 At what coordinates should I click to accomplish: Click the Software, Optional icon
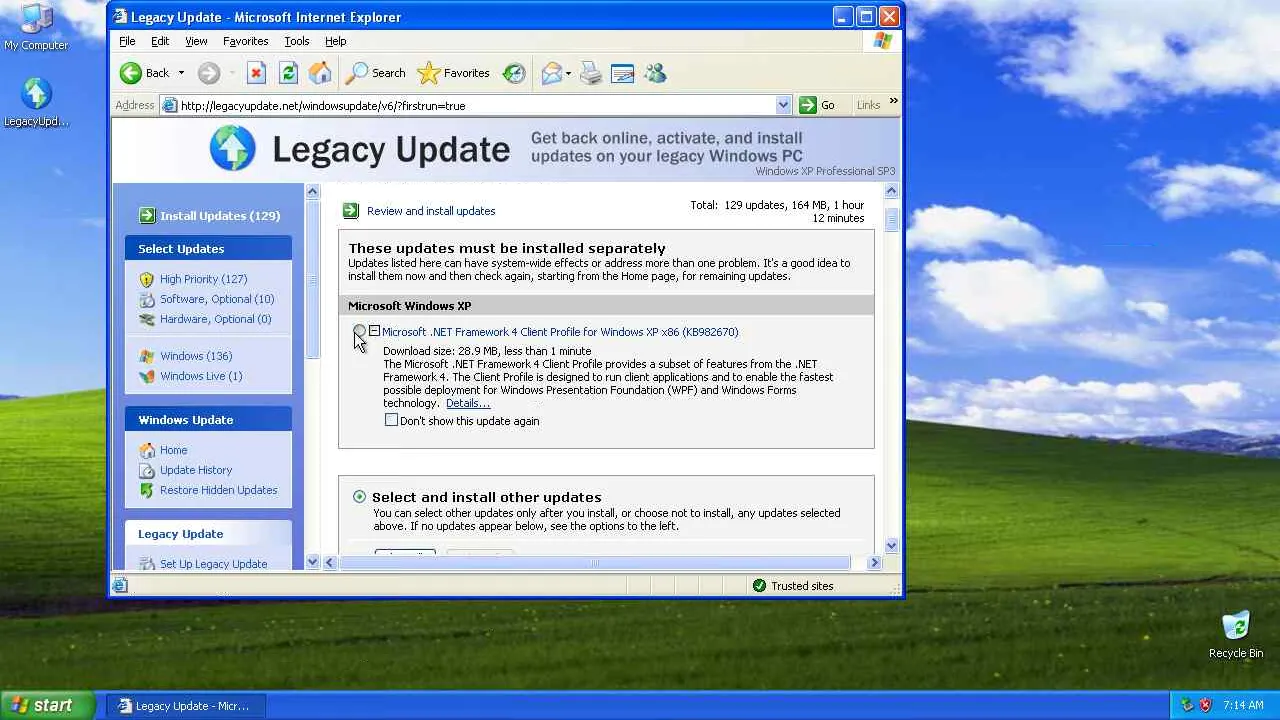pyautogui.click(x=147, y=299)
